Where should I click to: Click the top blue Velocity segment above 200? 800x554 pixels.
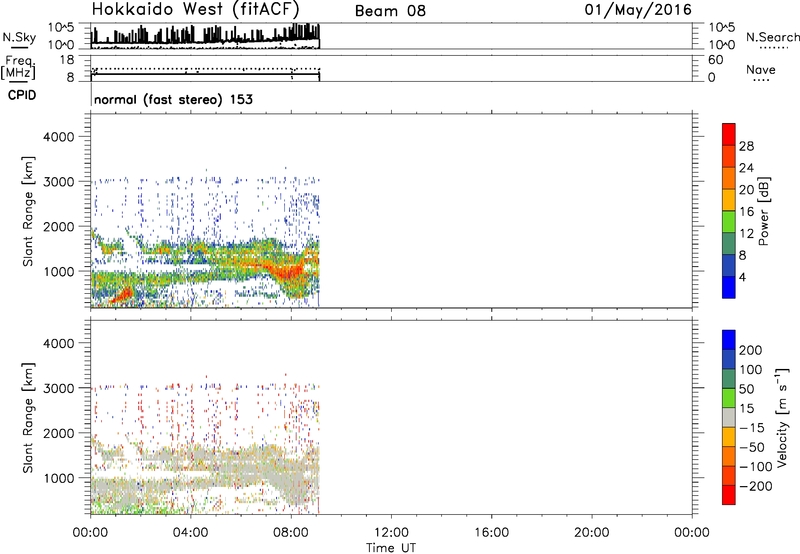(x=729, y=340)
